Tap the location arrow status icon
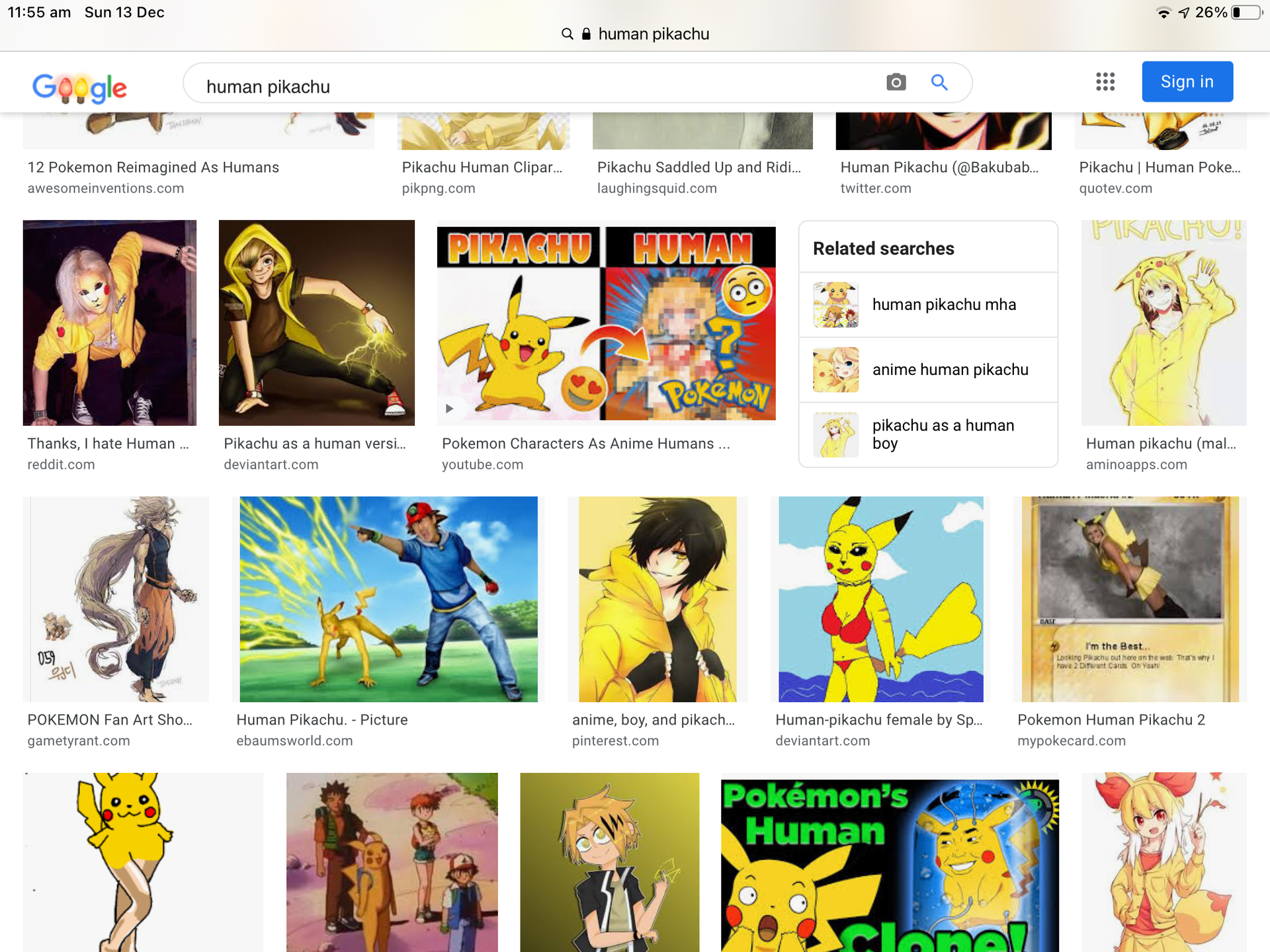The width and height of the screenshot is (1270, 952). click(x=1184, y=13)
